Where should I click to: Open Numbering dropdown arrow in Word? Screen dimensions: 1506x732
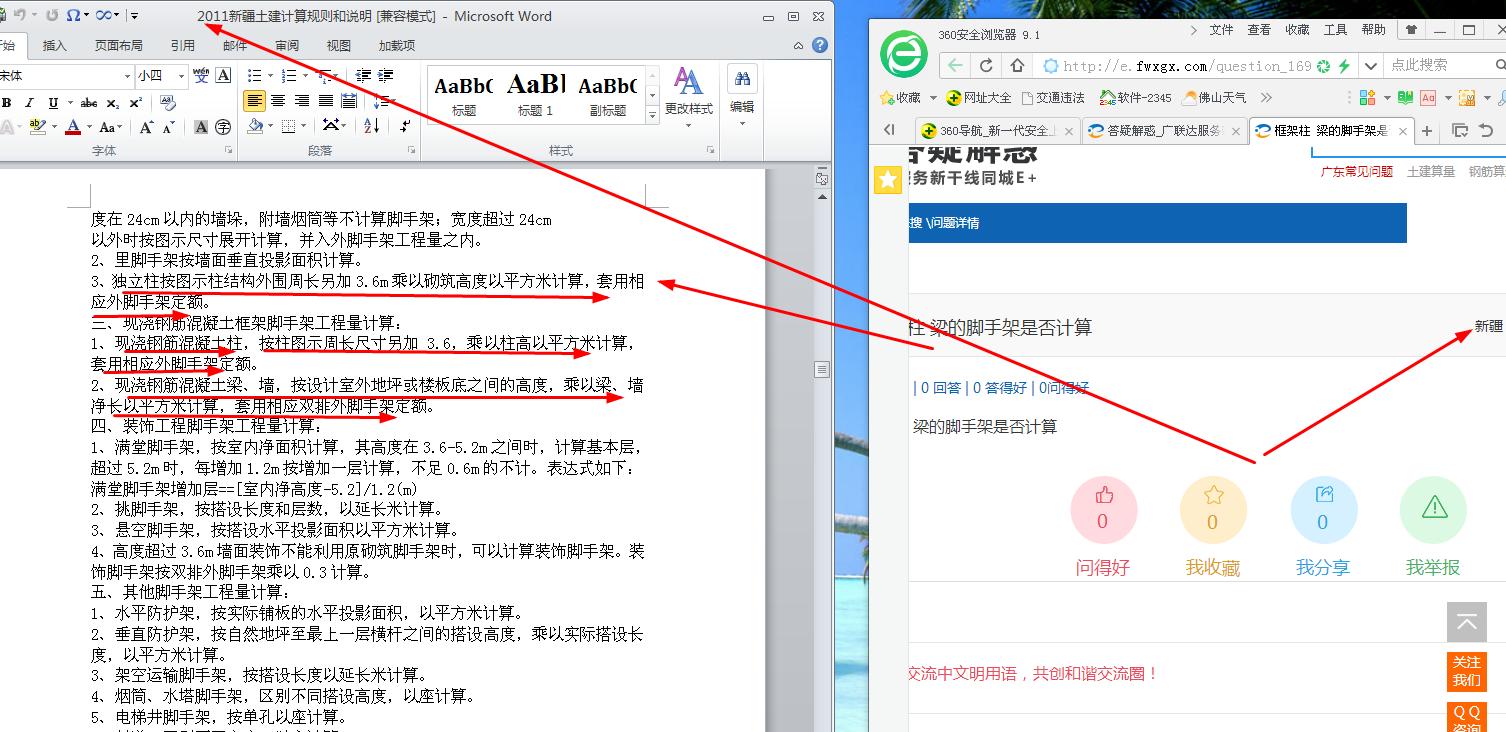(x=304, y=76)
